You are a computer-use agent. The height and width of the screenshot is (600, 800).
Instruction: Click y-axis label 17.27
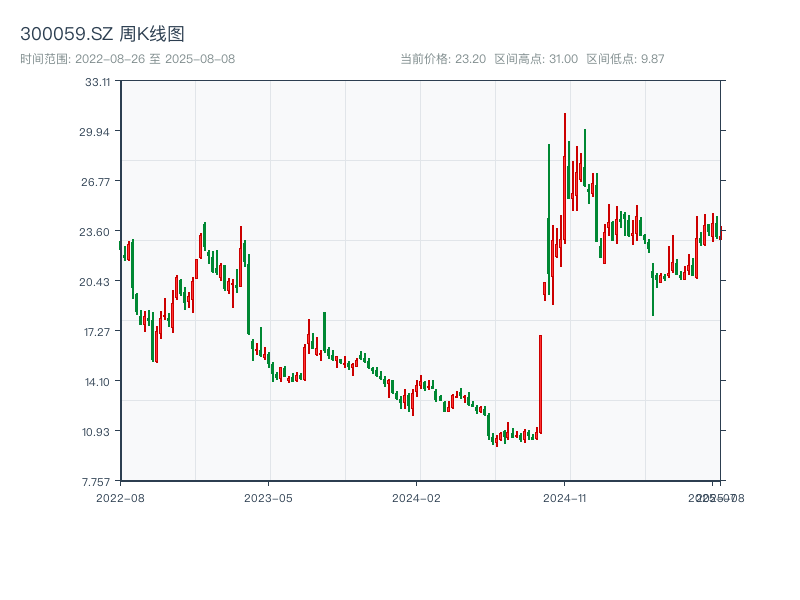point(97,332)
